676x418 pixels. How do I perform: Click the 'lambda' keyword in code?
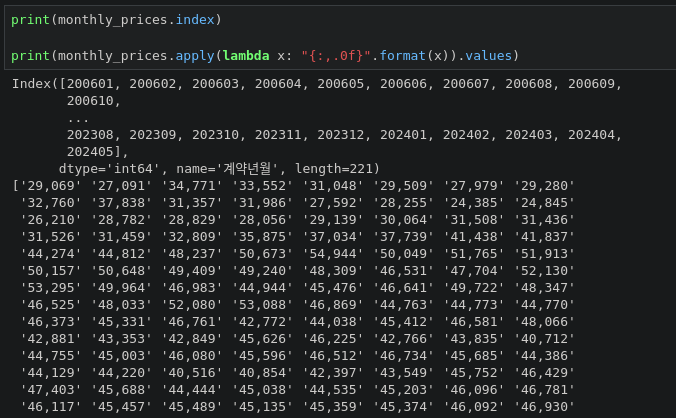pos(246,56)
